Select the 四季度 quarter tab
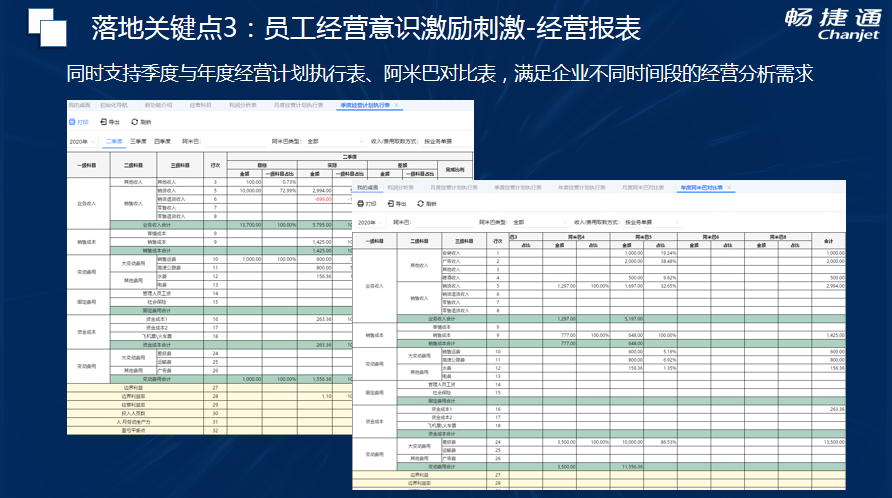This screenshot has width=892, height=498. tap(163, 141)
